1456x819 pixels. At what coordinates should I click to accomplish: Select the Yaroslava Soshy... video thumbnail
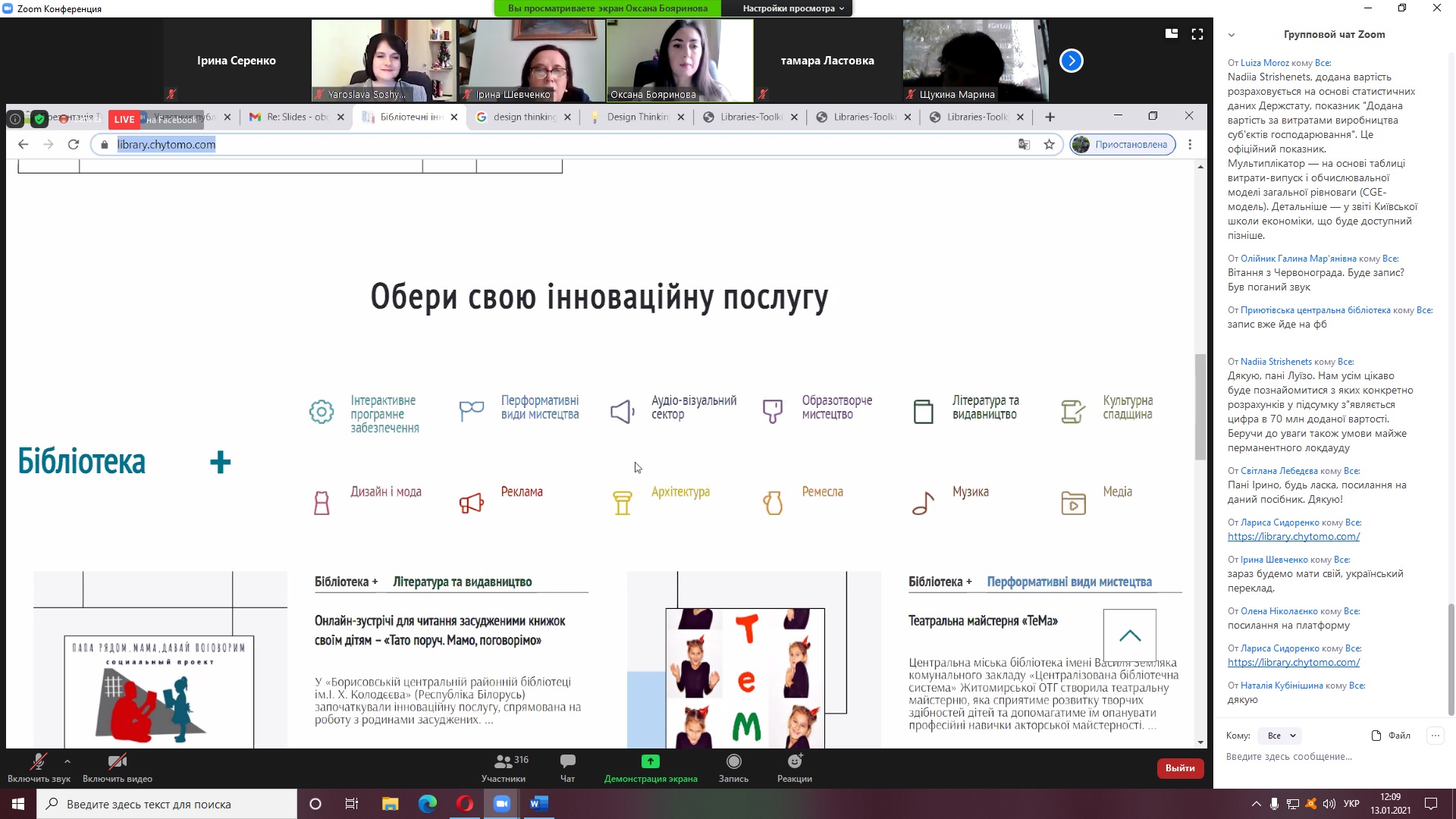pos(384,61)
